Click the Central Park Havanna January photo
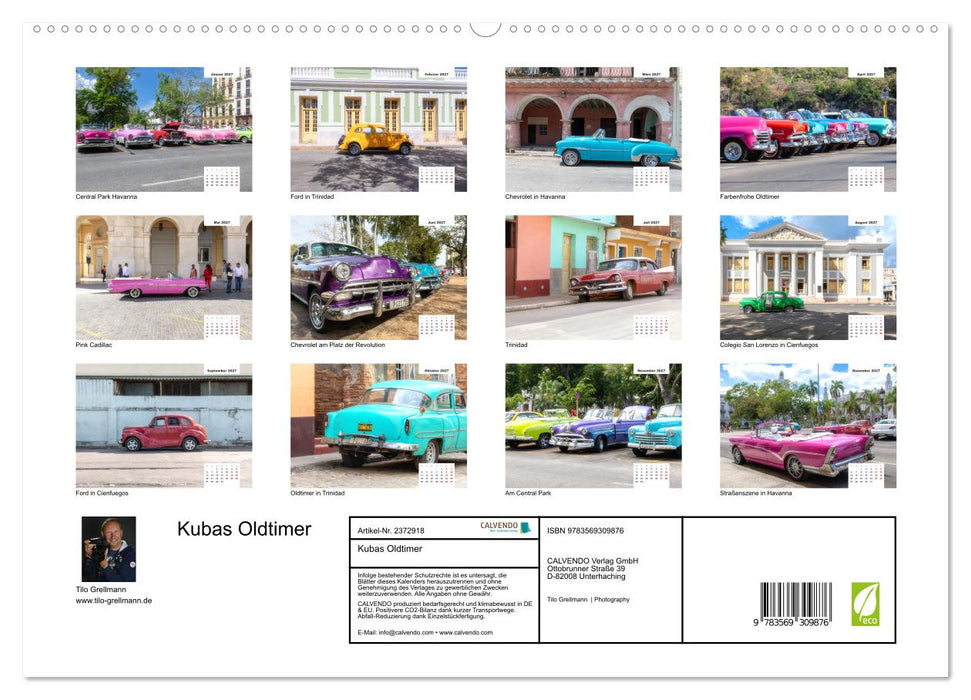This screenshot has width=971, height=700. (x=163, y=129)
